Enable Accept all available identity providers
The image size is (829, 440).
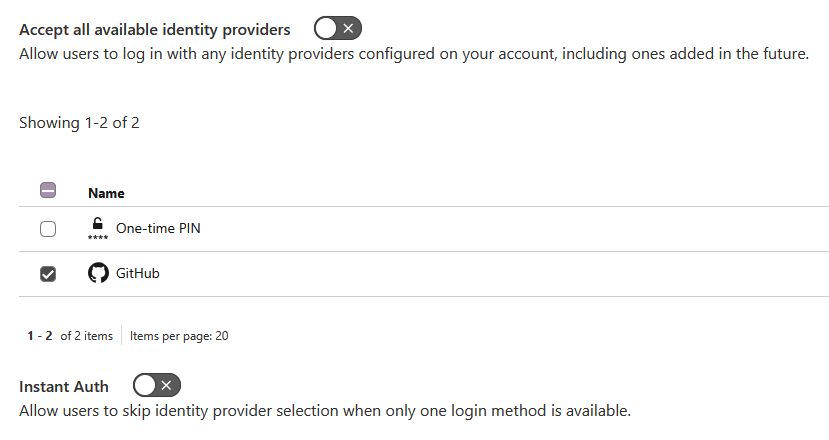click(337, 29)
